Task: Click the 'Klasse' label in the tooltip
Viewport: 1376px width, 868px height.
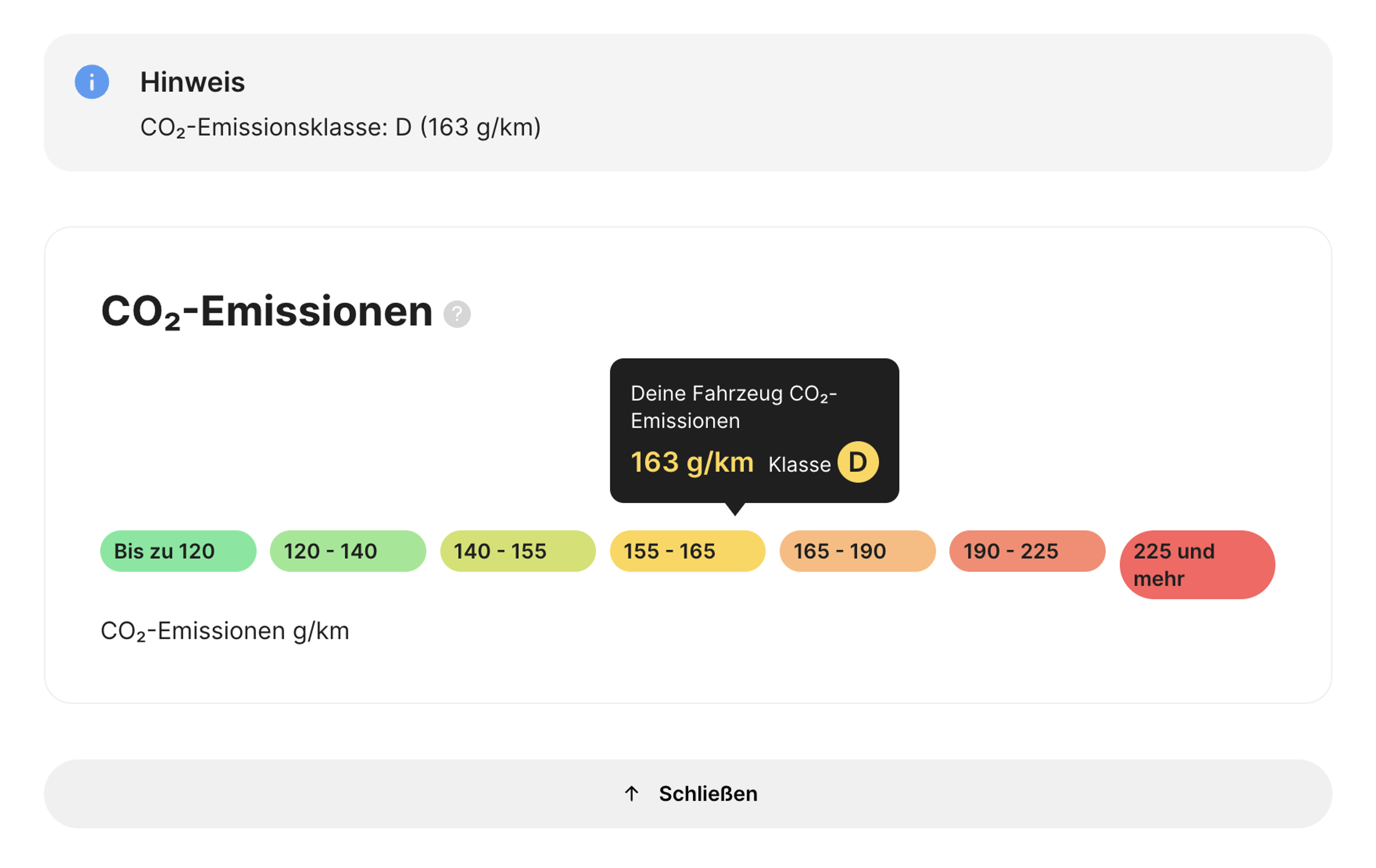Action: (x=799, y=464)
